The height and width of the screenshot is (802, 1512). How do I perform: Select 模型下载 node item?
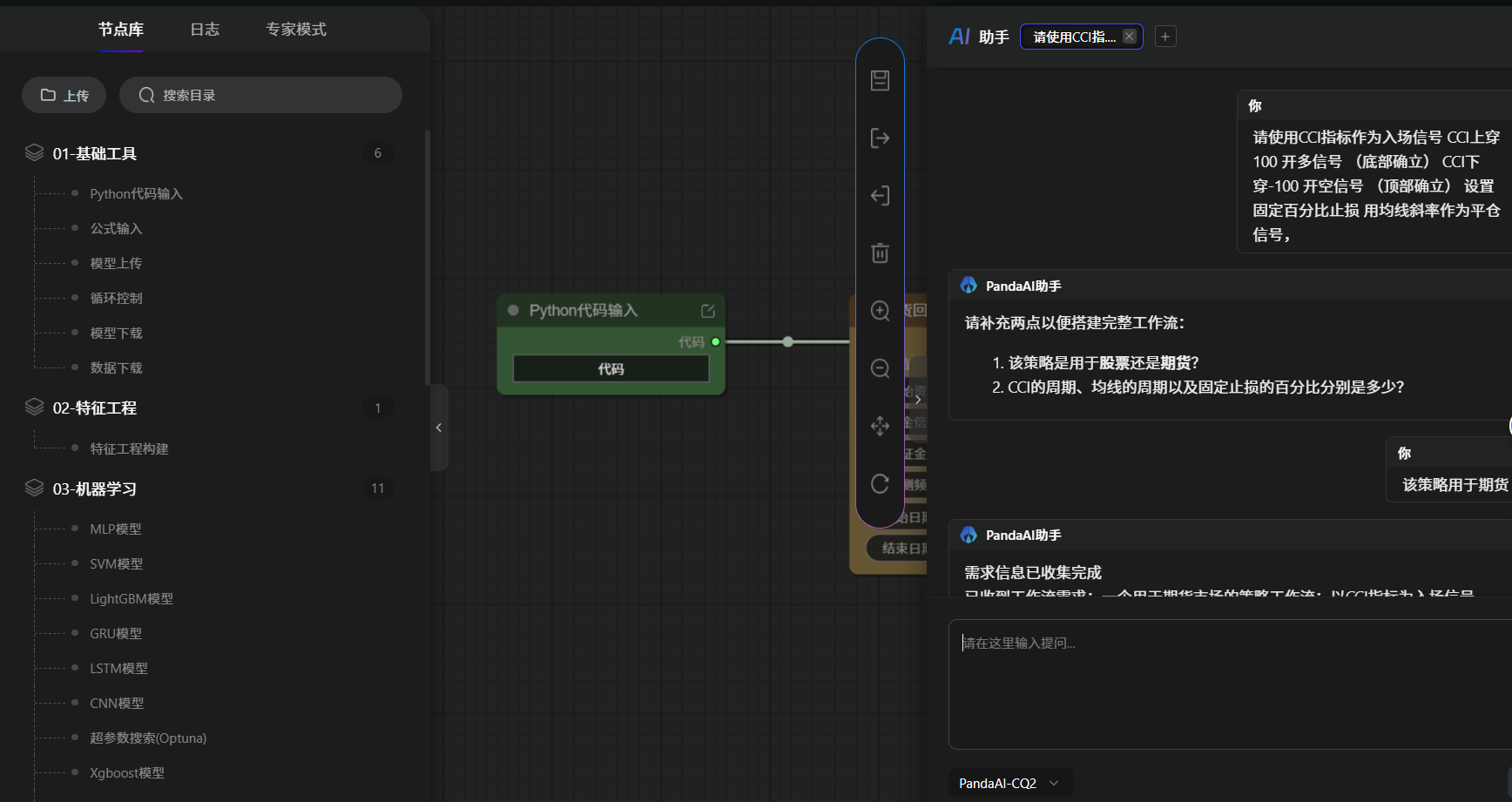pos(116,333)
